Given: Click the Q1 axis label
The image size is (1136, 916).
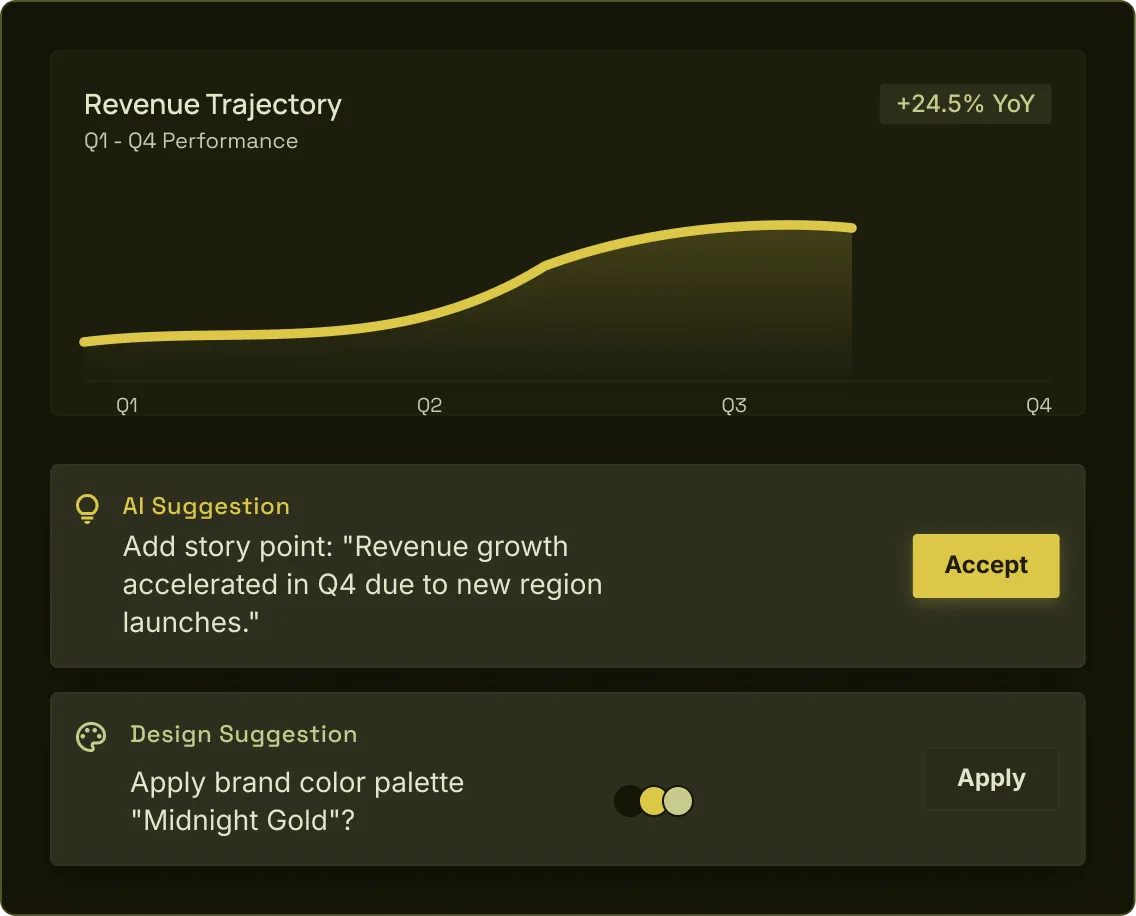Looking at the screenshot, I should click(127, 406).
